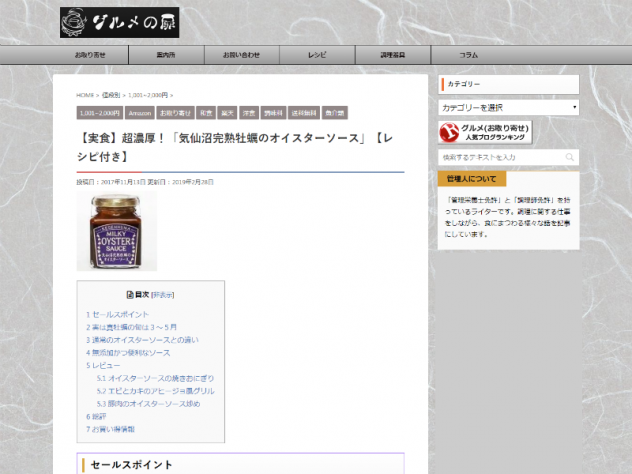This screenshot has width=632, height=474.
Task: Jump to section 5 レビュー
Action: tap(103, 366)
